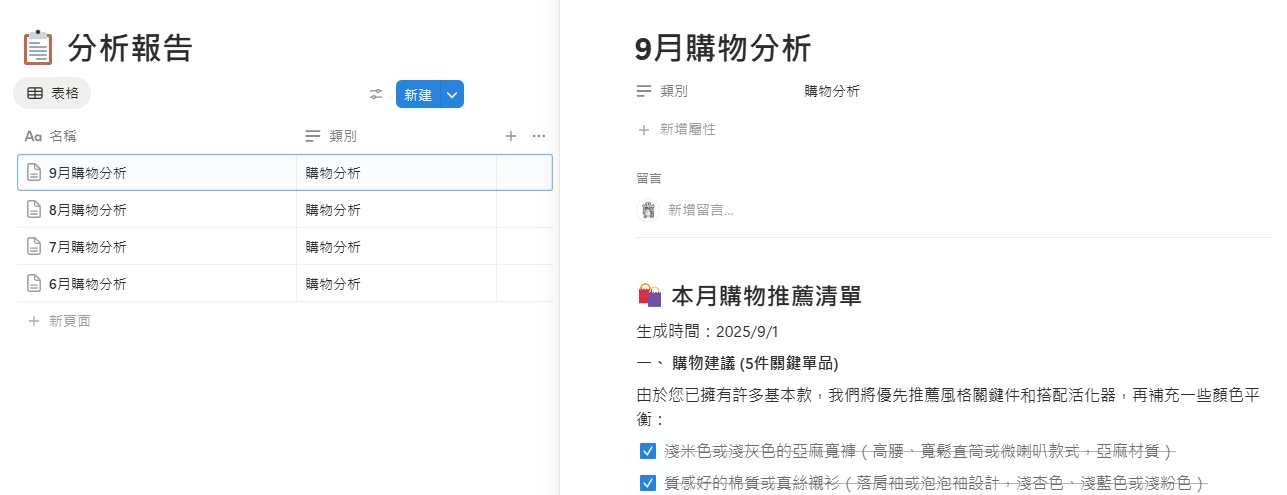Click 新增屬性 to add a property
1287x495 pixels.
click(x=687, y=129)
